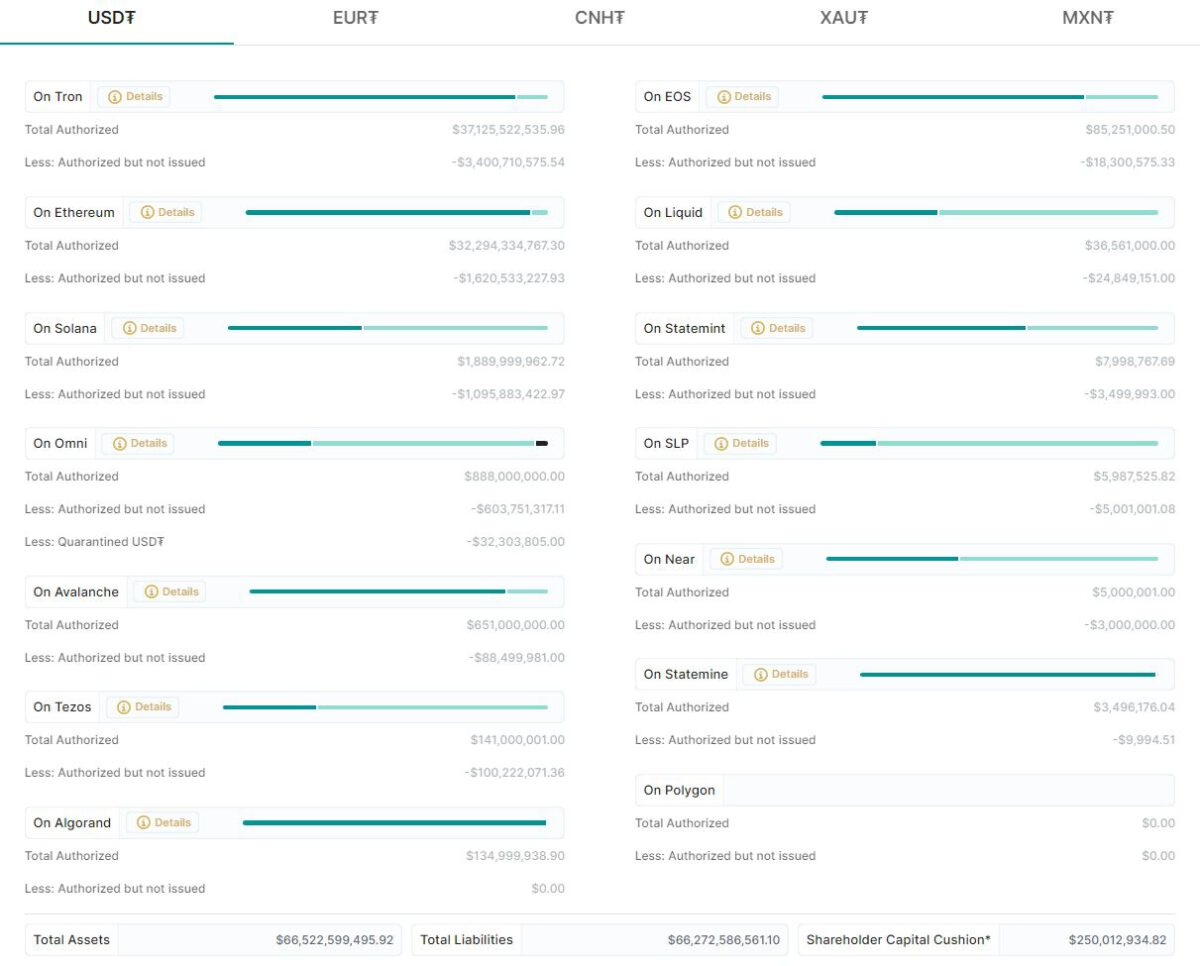
Task: Click the On Tron issuance progress bar
Action: pyautogui.click(x=380, y=97)
